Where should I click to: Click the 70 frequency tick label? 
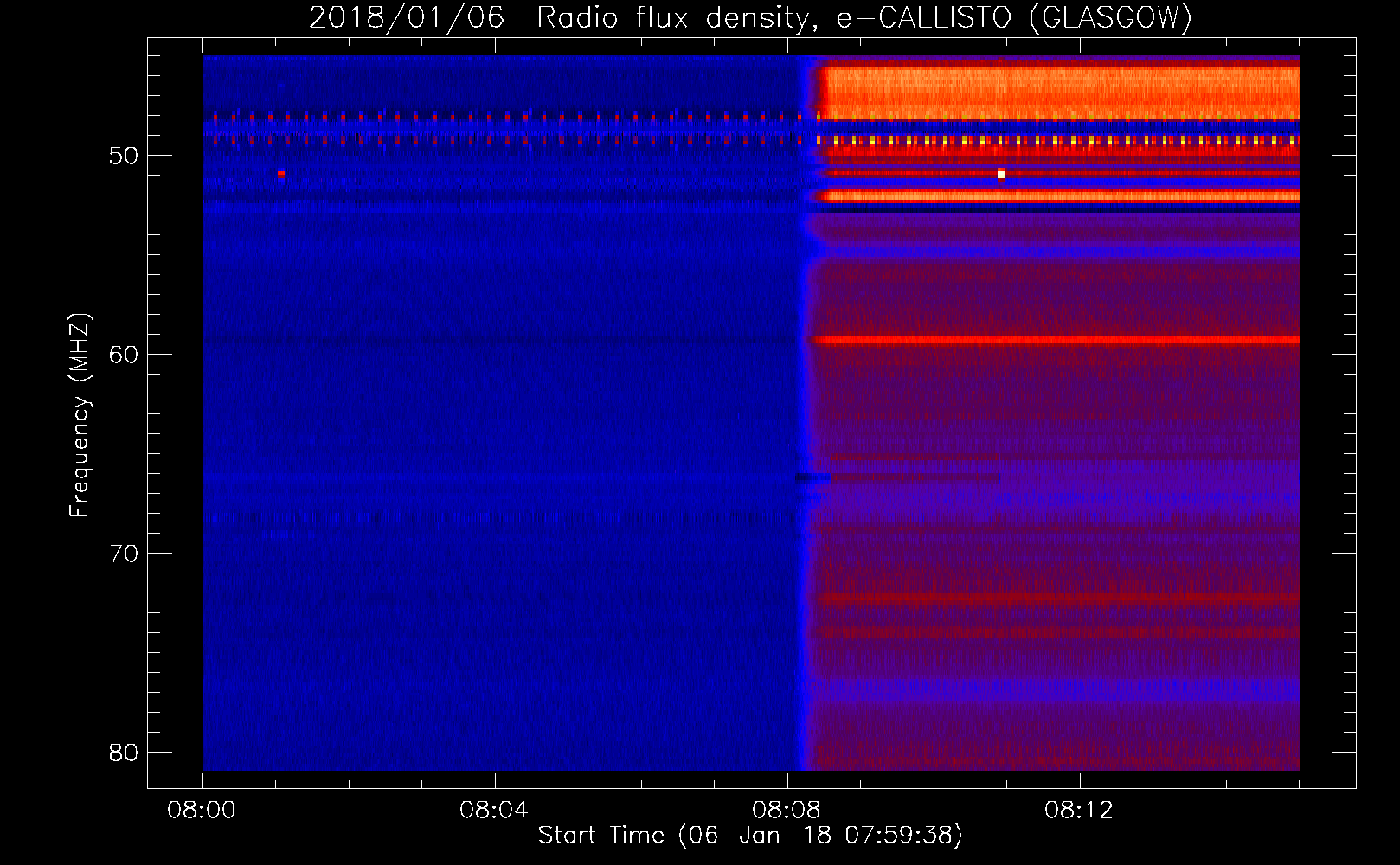click(124, 554)
